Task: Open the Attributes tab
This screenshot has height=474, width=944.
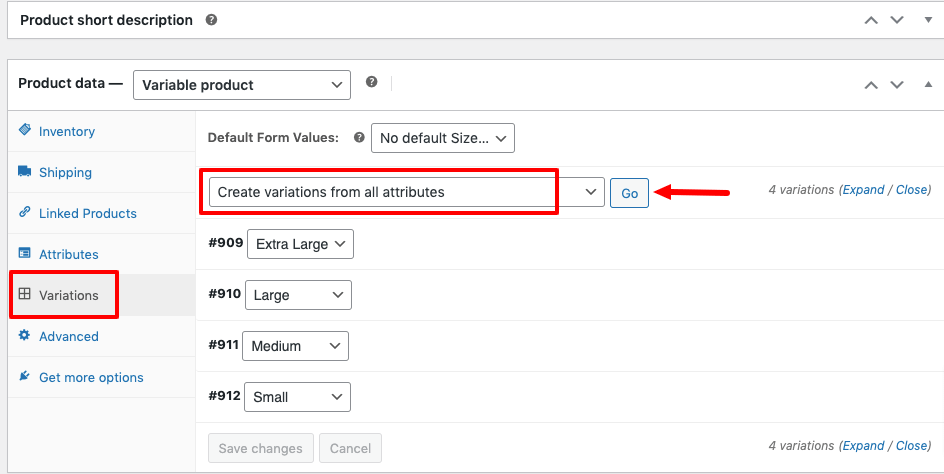Action: coord(69,254)
